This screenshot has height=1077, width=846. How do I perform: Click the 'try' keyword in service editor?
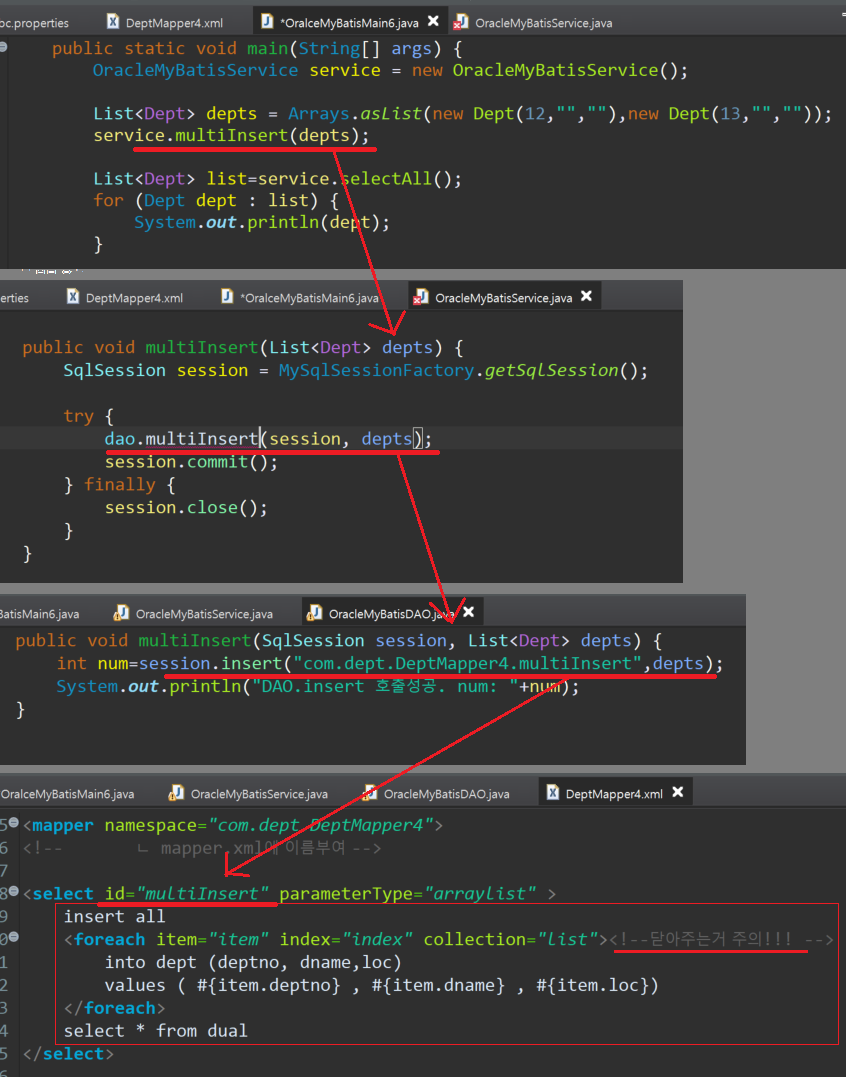[x=78, y=417]
